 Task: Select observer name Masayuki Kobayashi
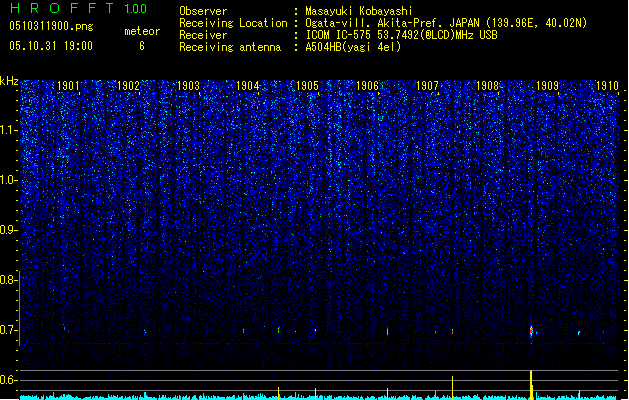click(359, 11)
